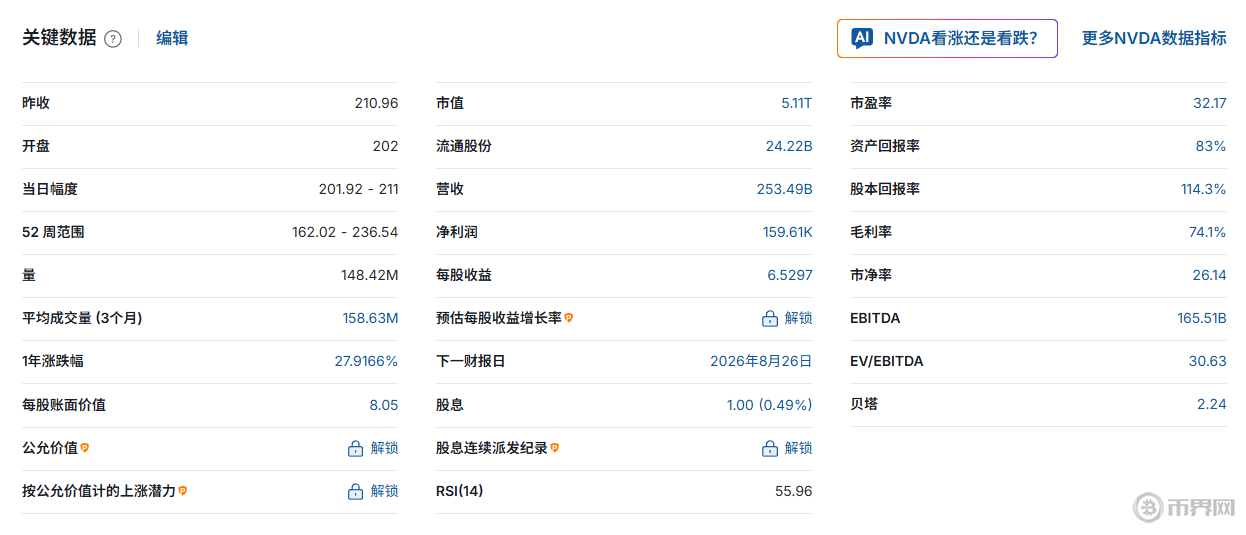1246x535 pixels.
Task: Click the 平均成交量 (3个月) label
Action: pyautogui.click(x=82, y=318)
